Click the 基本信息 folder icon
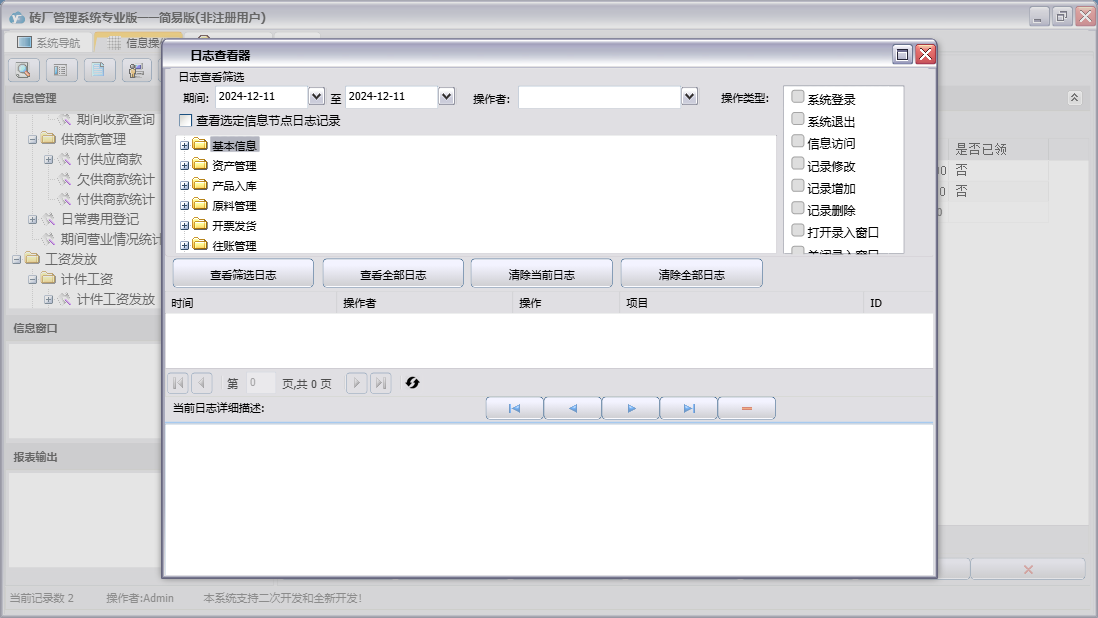The width and height of the screenshot is (1098, 618). point(200,145)
